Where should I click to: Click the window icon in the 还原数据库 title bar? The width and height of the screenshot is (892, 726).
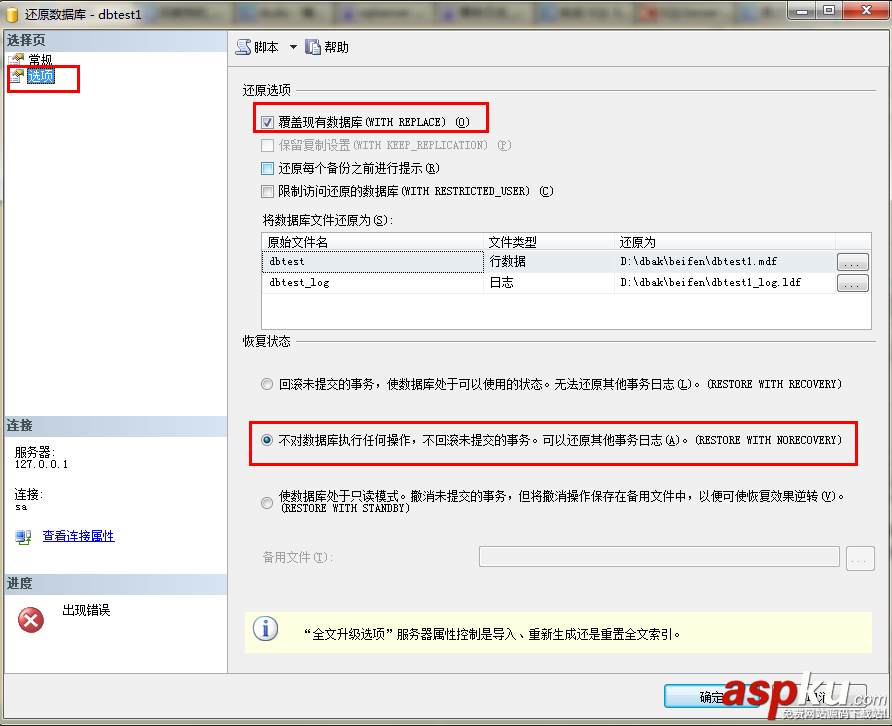pyautogui.click(x=12, y=14)
